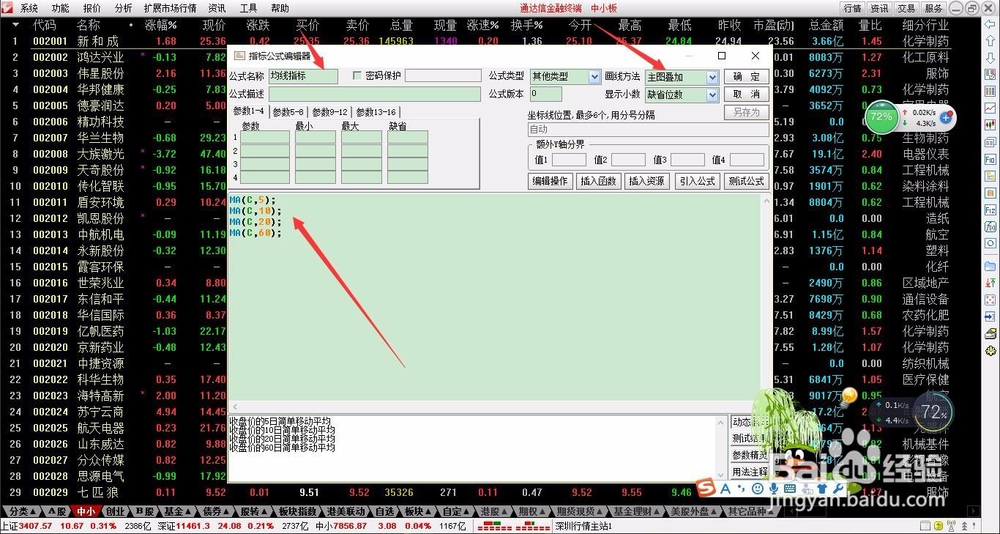The width and height of the screenshot is (1000, 534).
Task: Expand the 港股 bottom tab
Action: click(494, 511)
